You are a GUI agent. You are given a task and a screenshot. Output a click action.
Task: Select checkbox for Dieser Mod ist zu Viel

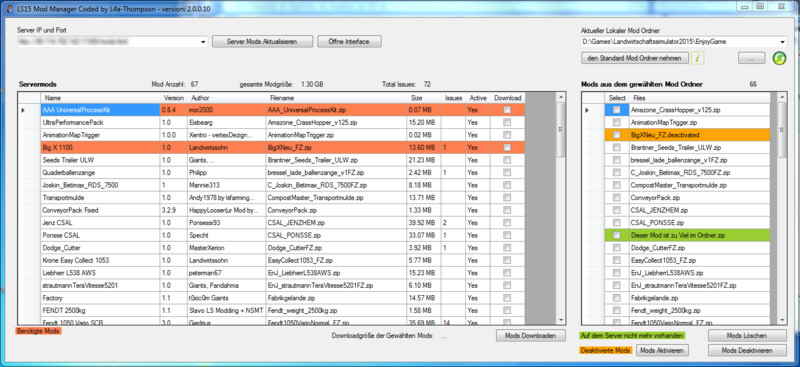(617, 235)
